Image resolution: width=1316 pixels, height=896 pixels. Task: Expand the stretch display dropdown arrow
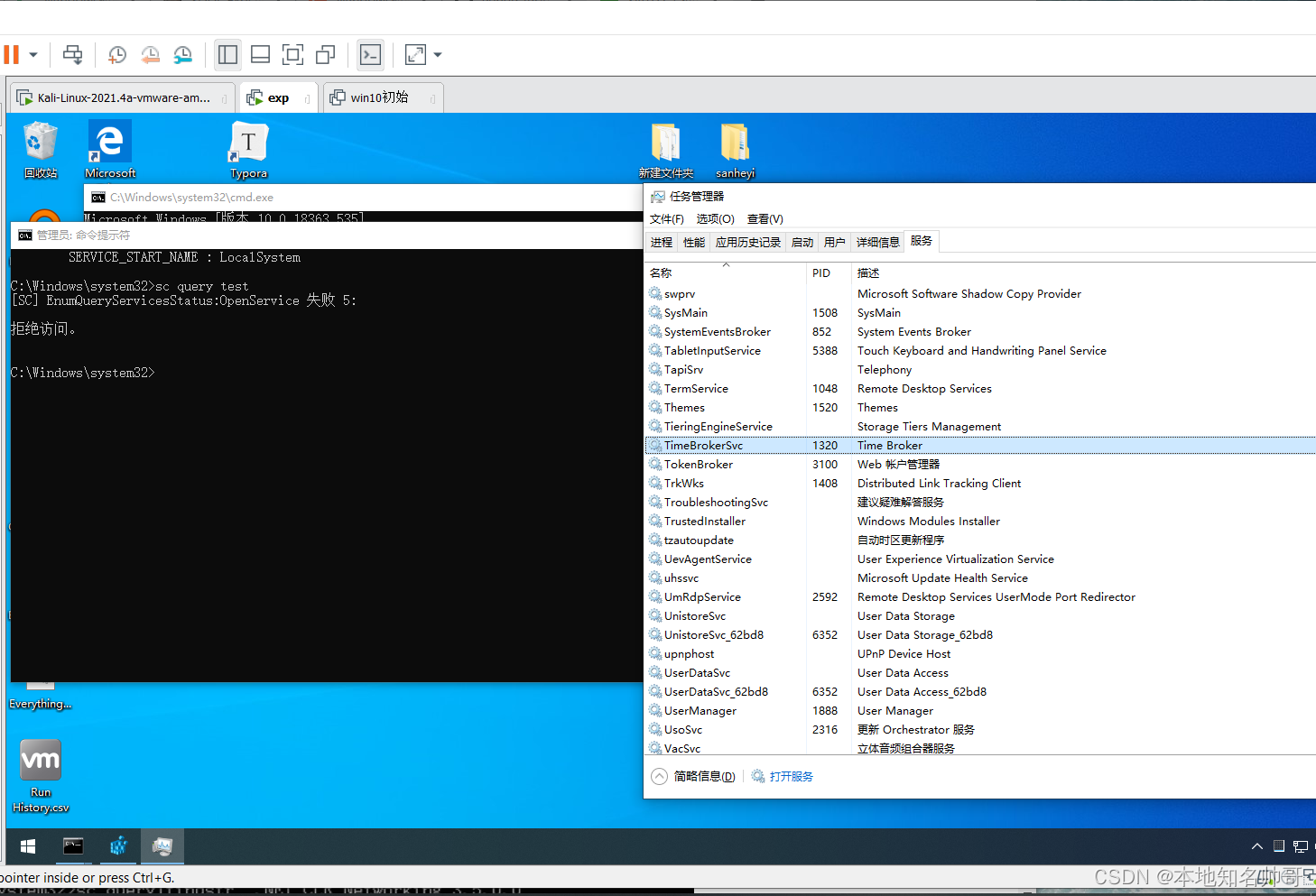(x=438, y=55)
